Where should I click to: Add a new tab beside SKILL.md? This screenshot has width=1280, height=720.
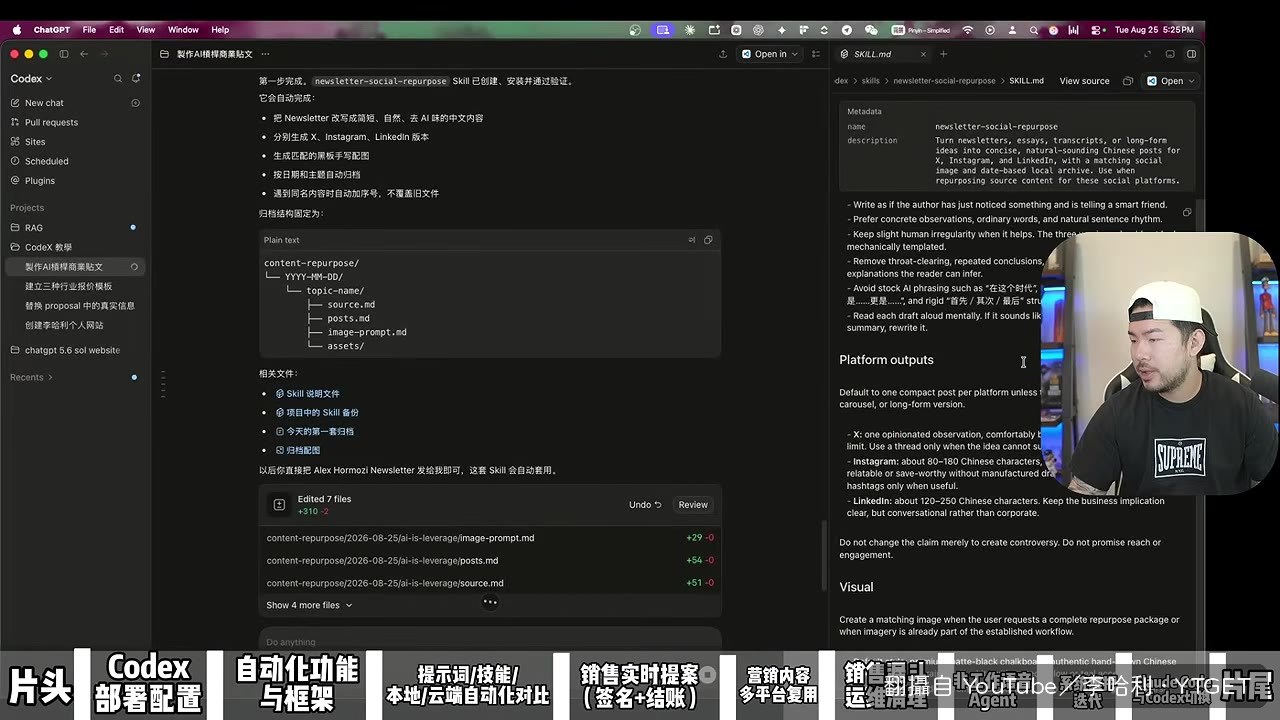943,54
